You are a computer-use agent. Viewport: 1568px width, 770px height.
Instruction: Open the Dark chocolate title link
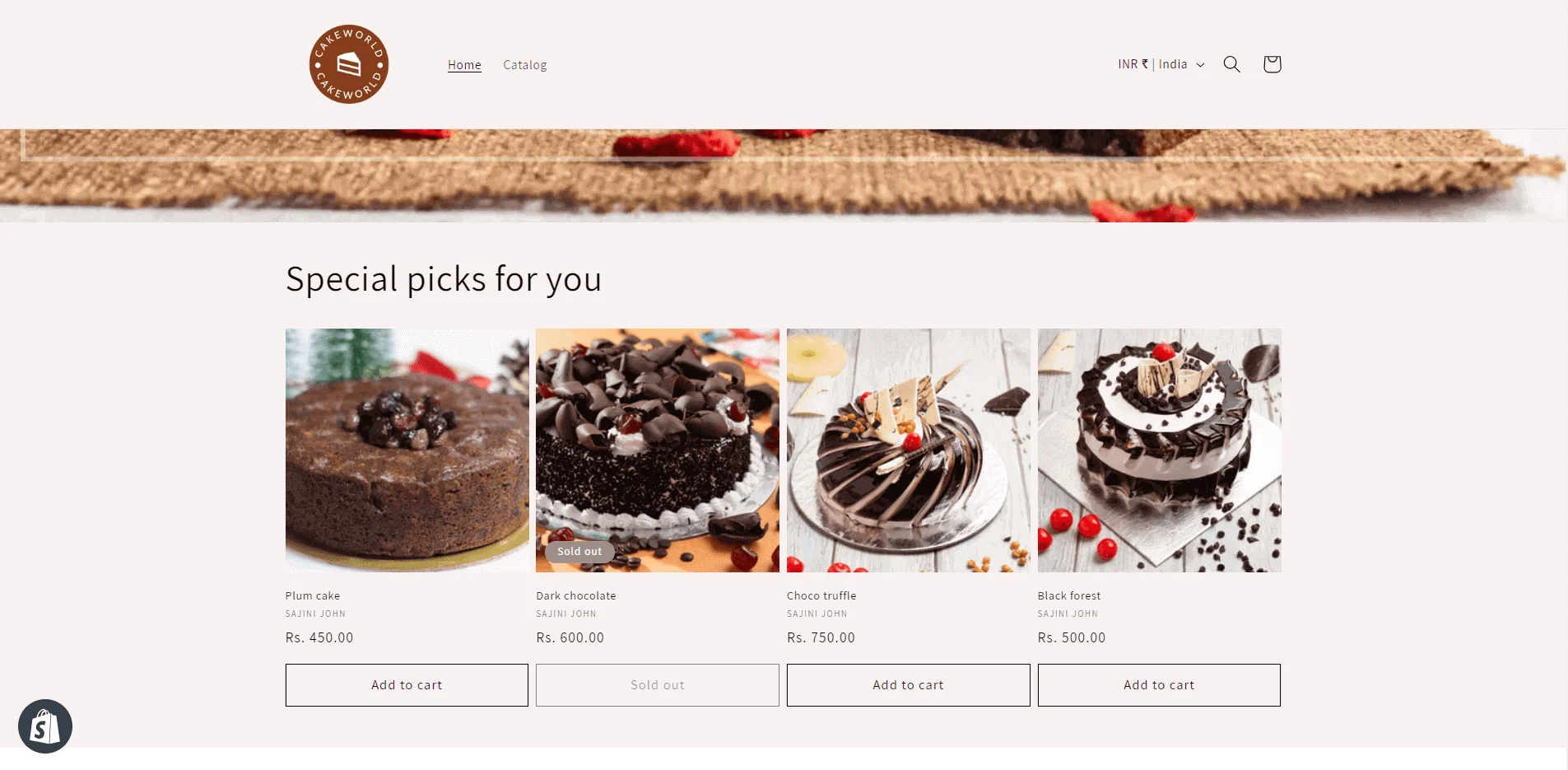(576, 595)
